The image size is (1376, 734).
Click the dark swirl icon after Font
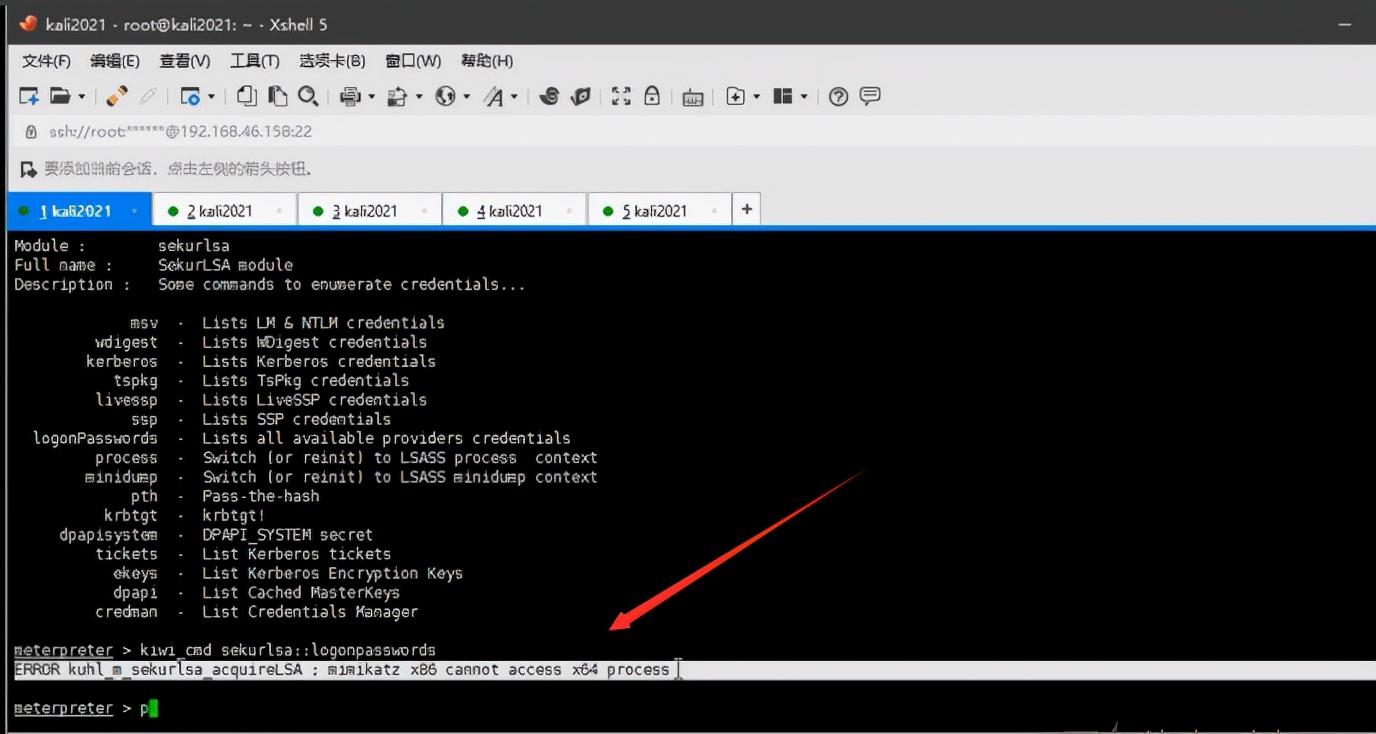(x=548, y=96)
